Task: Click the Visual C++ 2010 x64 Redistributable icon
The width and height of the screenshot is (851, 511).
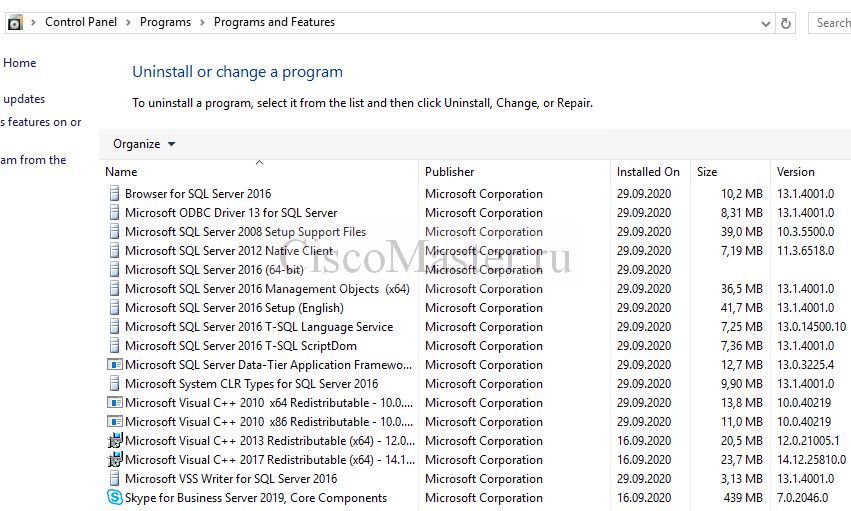Action: [x=115, y=403]
